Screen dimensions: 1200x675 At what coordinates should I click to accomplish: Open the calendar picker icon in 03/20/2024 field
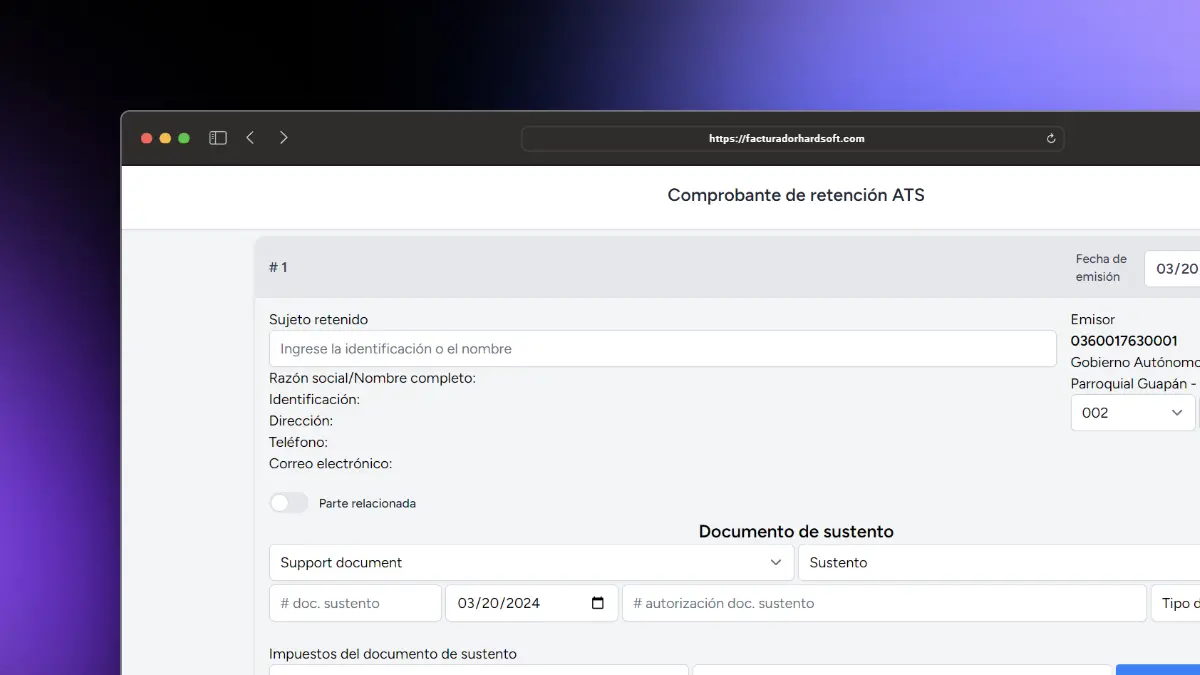point(598,603)
